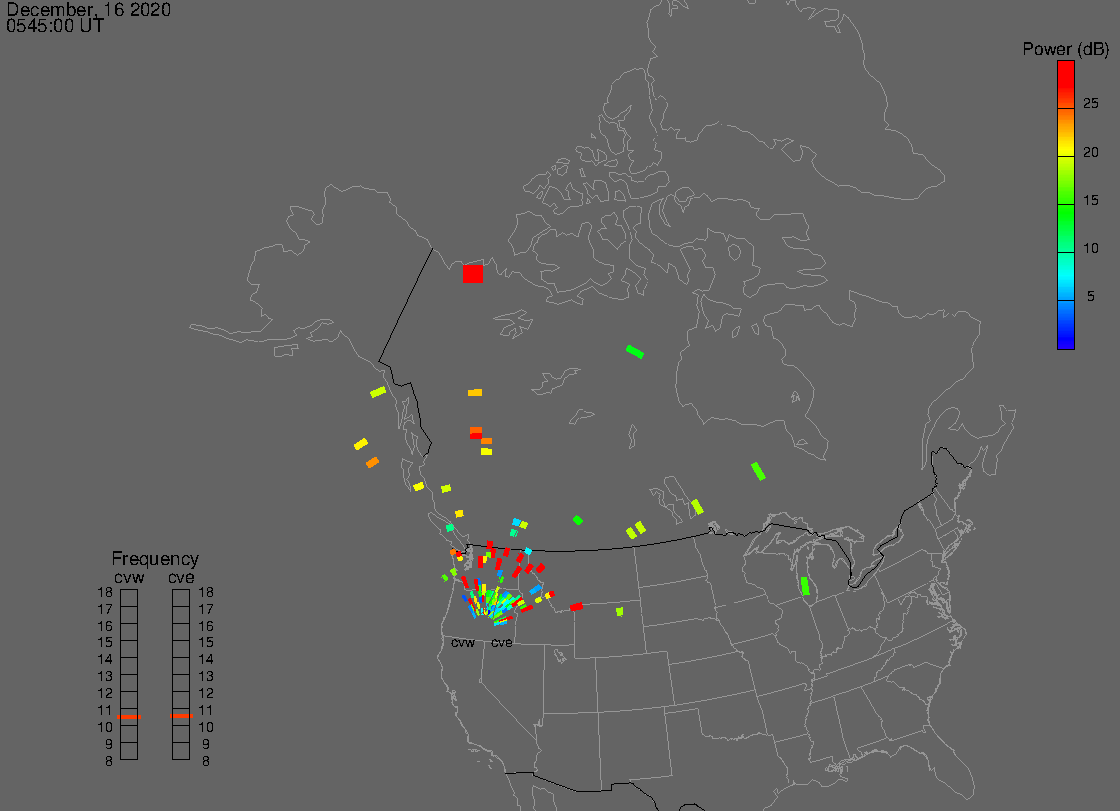
Task: Click the 14 label beside cve frequency scale
Action: (206, 660)
